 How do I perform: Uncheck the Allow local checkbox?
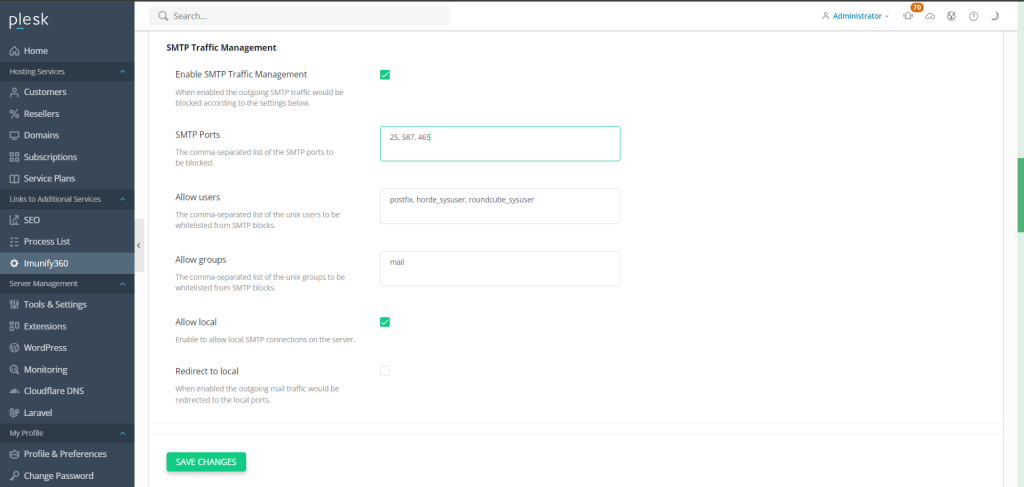pos(385,322)
